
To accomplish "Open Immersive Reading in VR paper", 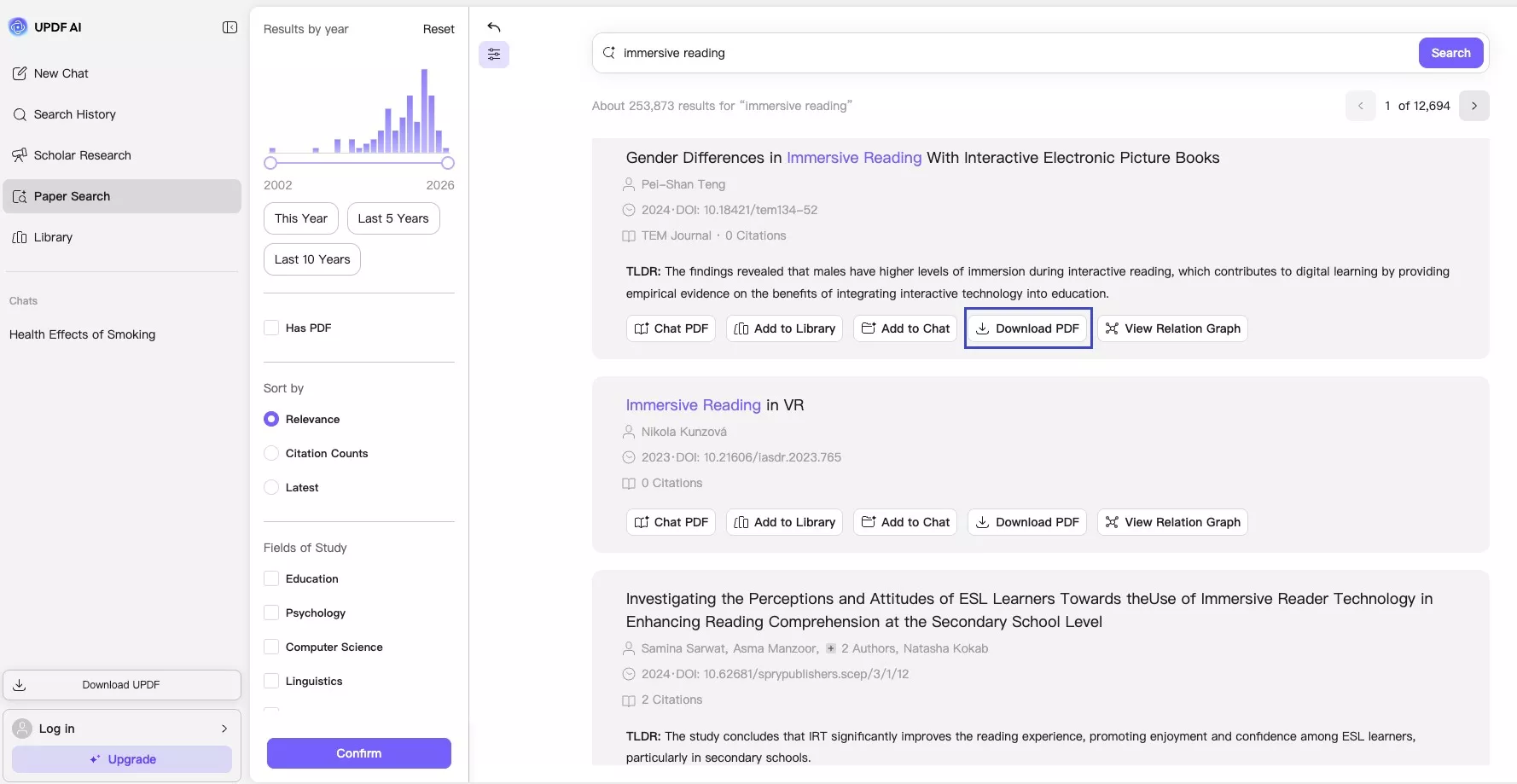I will (714, 405).
